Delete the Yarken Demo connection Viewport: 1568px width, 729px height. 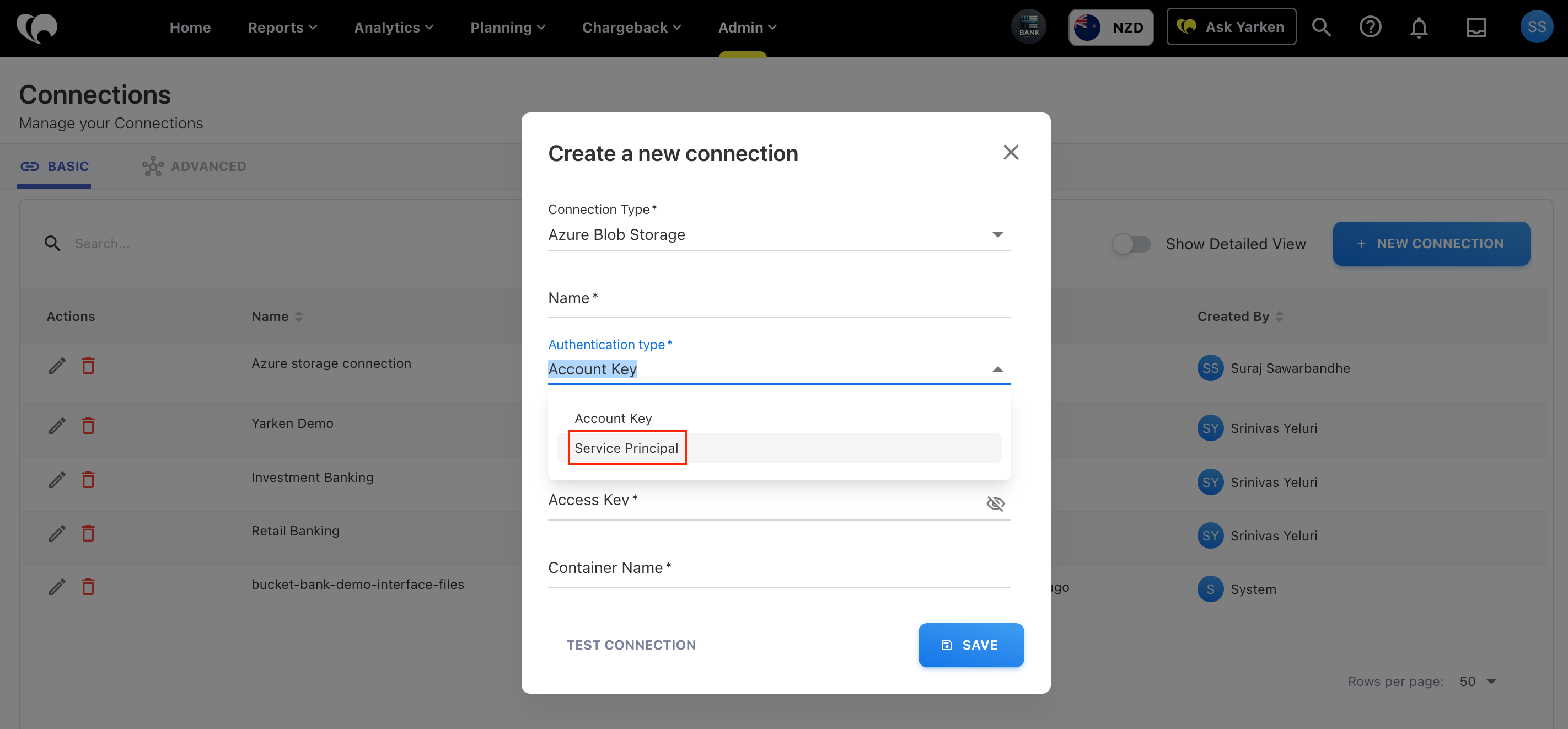click(88, 425)
